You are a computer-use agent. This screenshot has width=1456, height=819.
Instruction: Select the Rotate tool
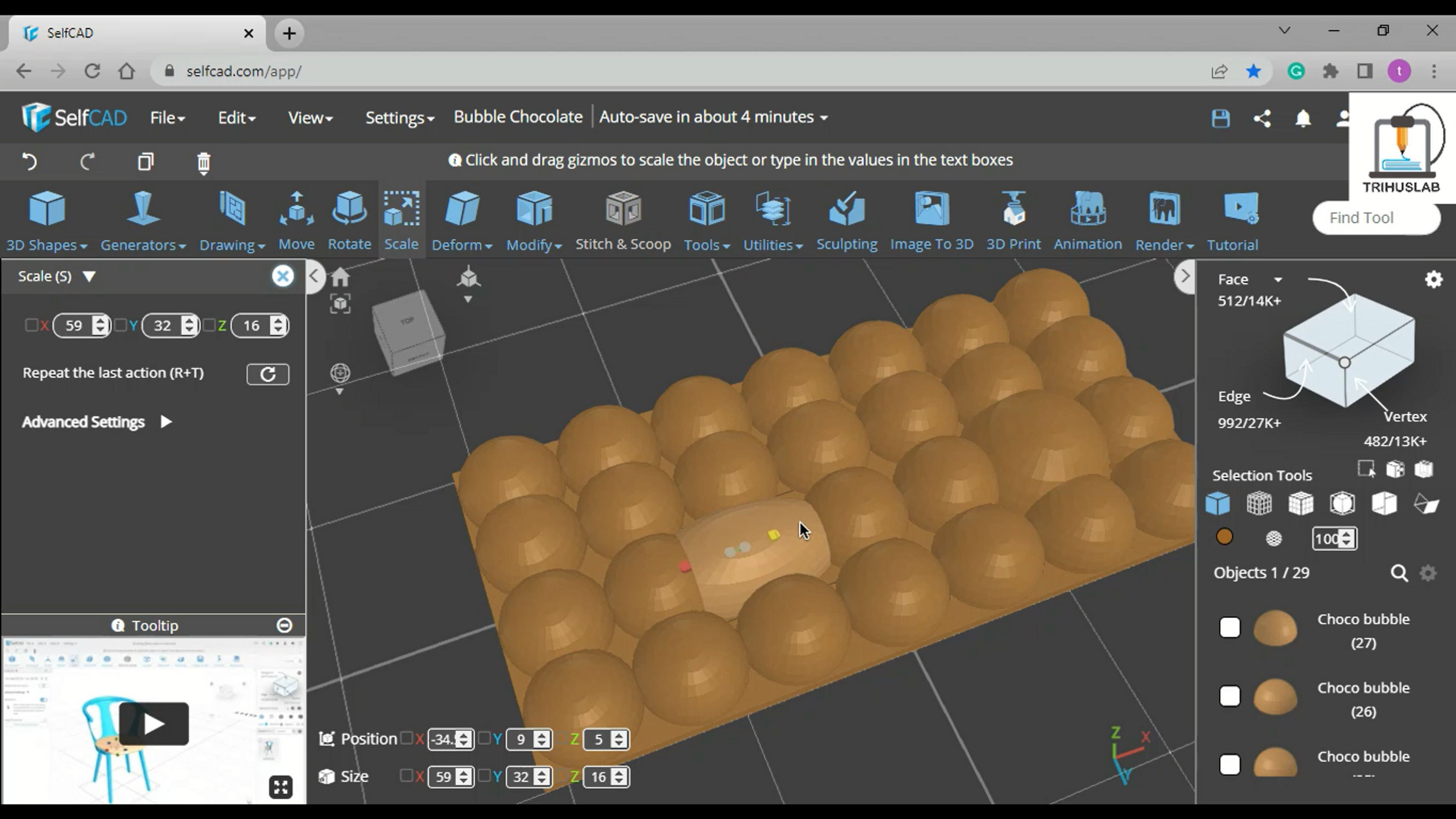click(x=349, y=221)
